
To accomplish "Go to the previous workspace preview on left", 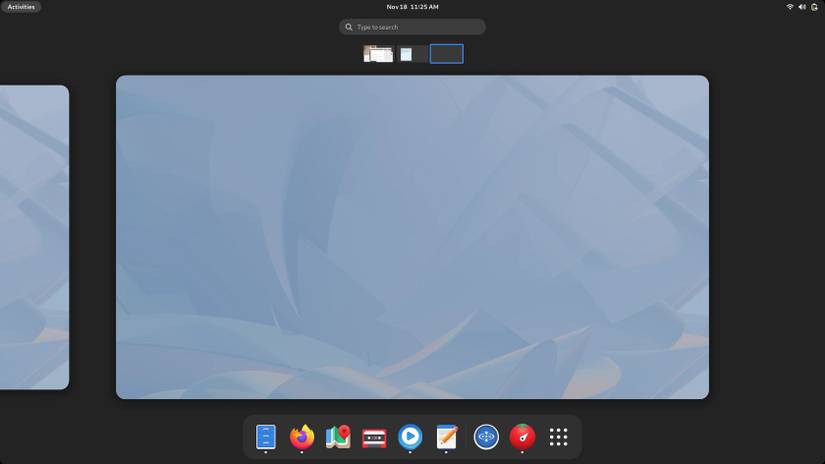I will pyautogui.click(x=34, y=237).
